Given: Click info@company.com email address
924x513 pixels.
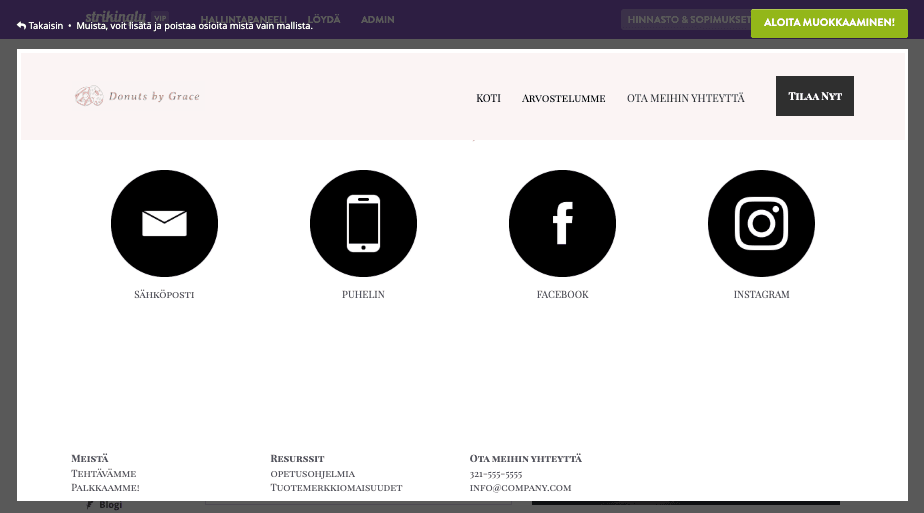Looking at the screenshot, I should [520, 488].
